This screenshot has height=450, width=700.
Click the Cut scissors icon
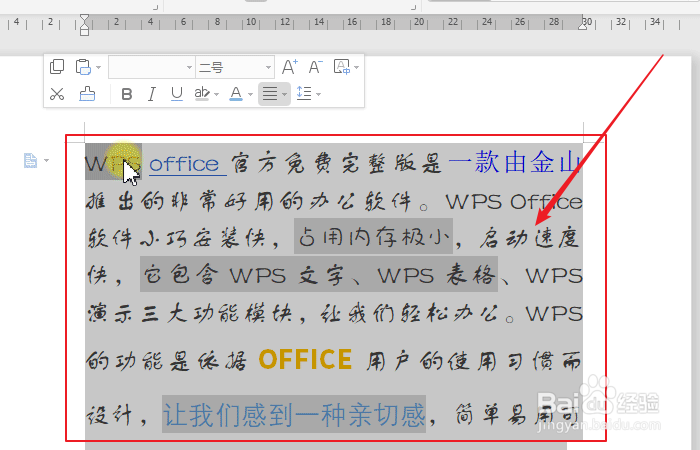pyautogui.click(x=57, y=94)
